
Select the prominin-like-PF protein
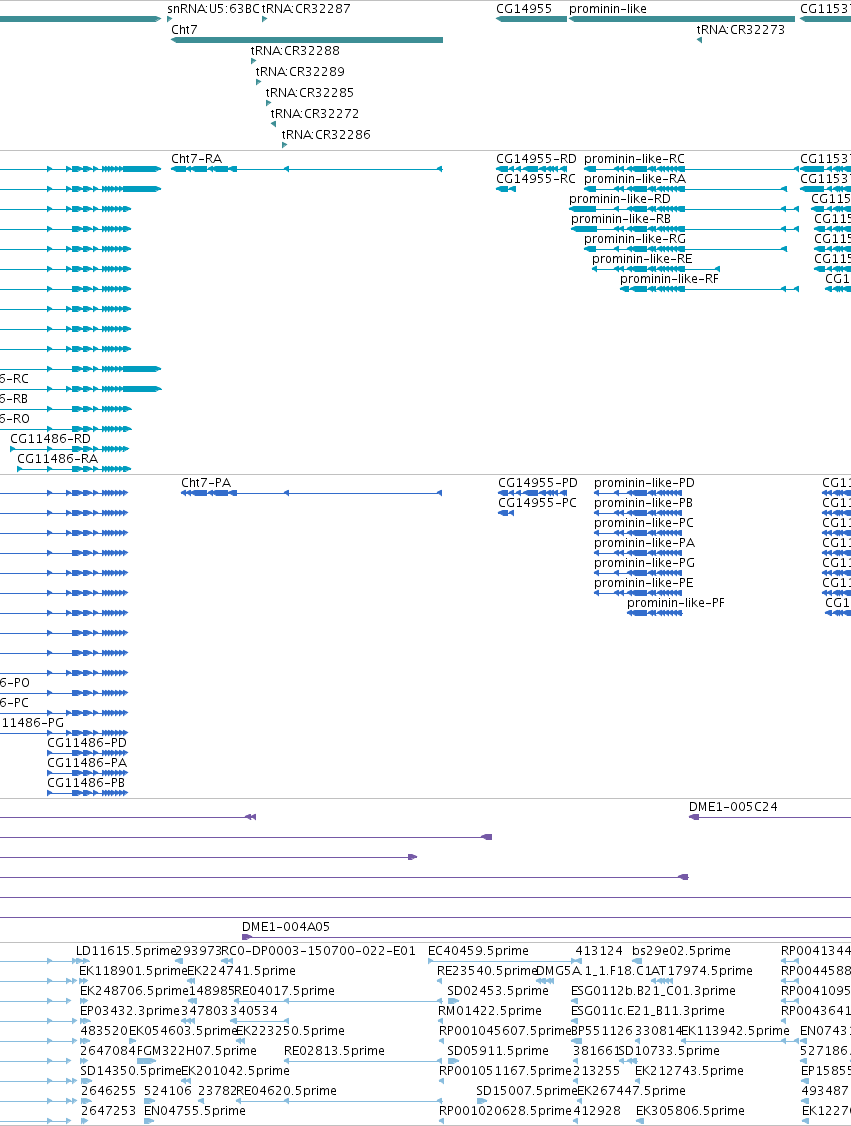654,613
